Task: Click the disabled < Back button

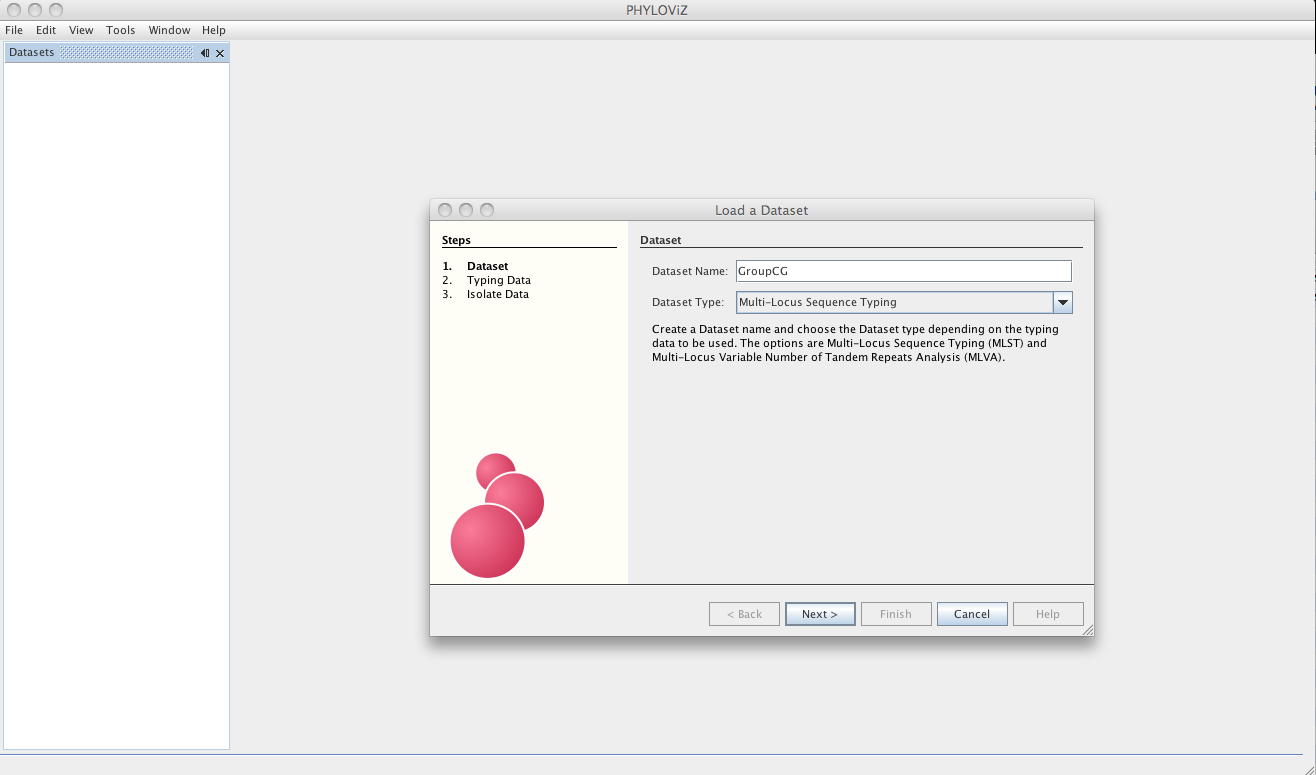Action: tap(744, 614)
